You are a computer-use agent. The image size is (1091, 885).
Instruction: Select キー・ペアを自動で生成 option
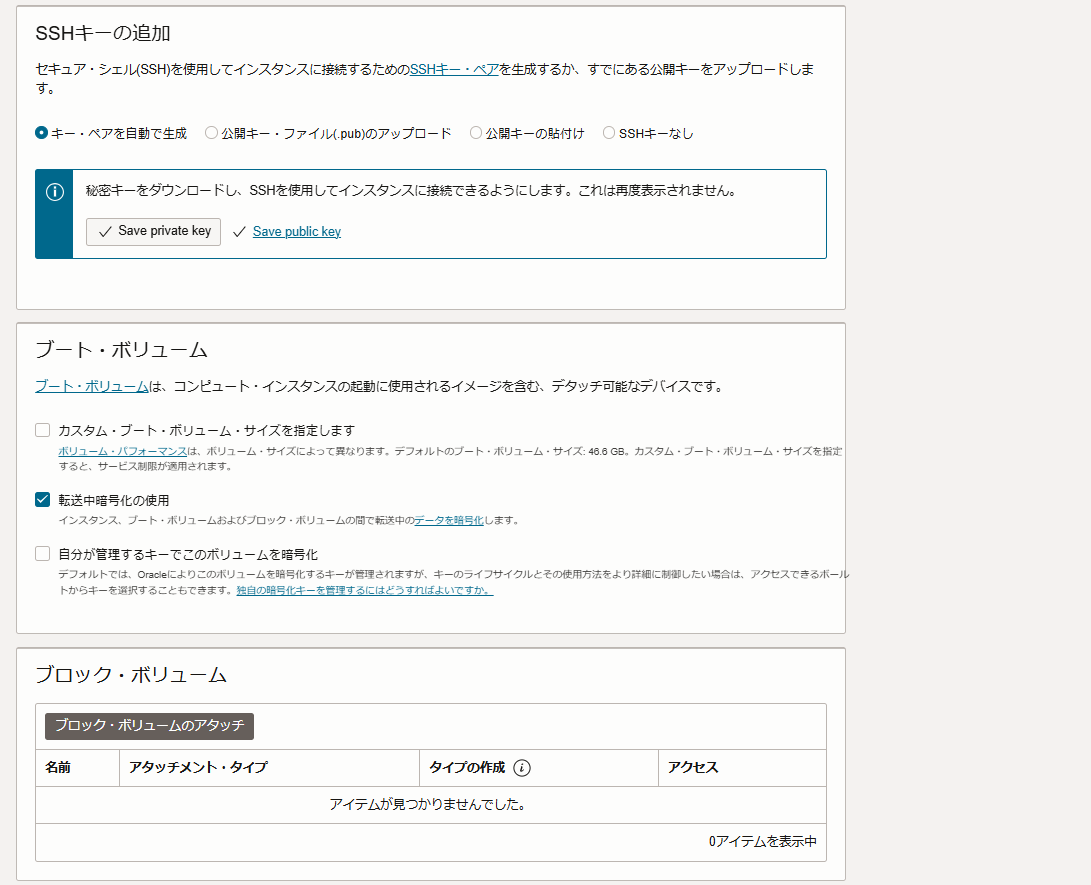point(39,132)
